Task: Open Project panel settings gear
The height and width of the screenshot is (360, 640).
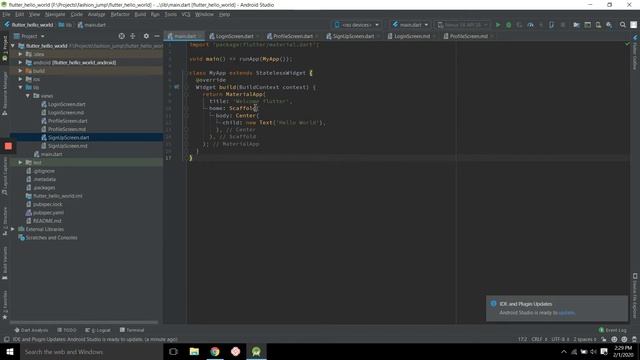Action: click(x=146, y=36)
